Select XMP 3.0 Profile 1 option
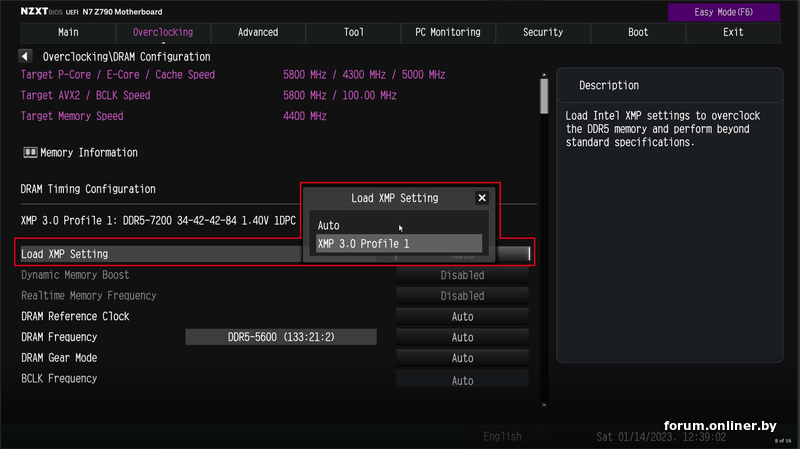The height and width of the screenshot is (449, 800). [x=398, y=243]
